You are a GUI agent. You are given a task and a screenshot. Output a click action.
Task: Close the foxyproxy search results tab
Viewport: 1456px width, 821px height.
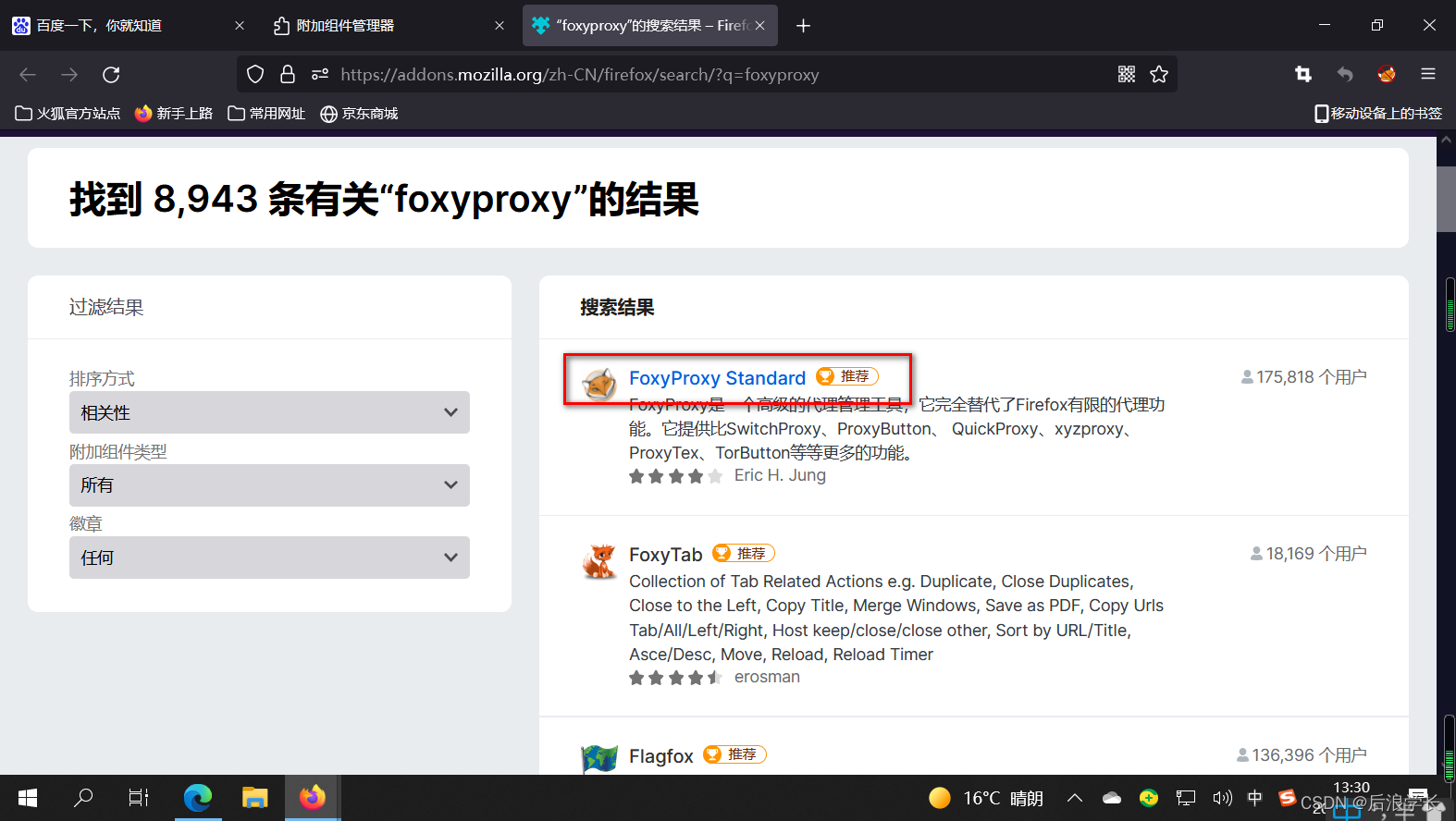[759, 26]
